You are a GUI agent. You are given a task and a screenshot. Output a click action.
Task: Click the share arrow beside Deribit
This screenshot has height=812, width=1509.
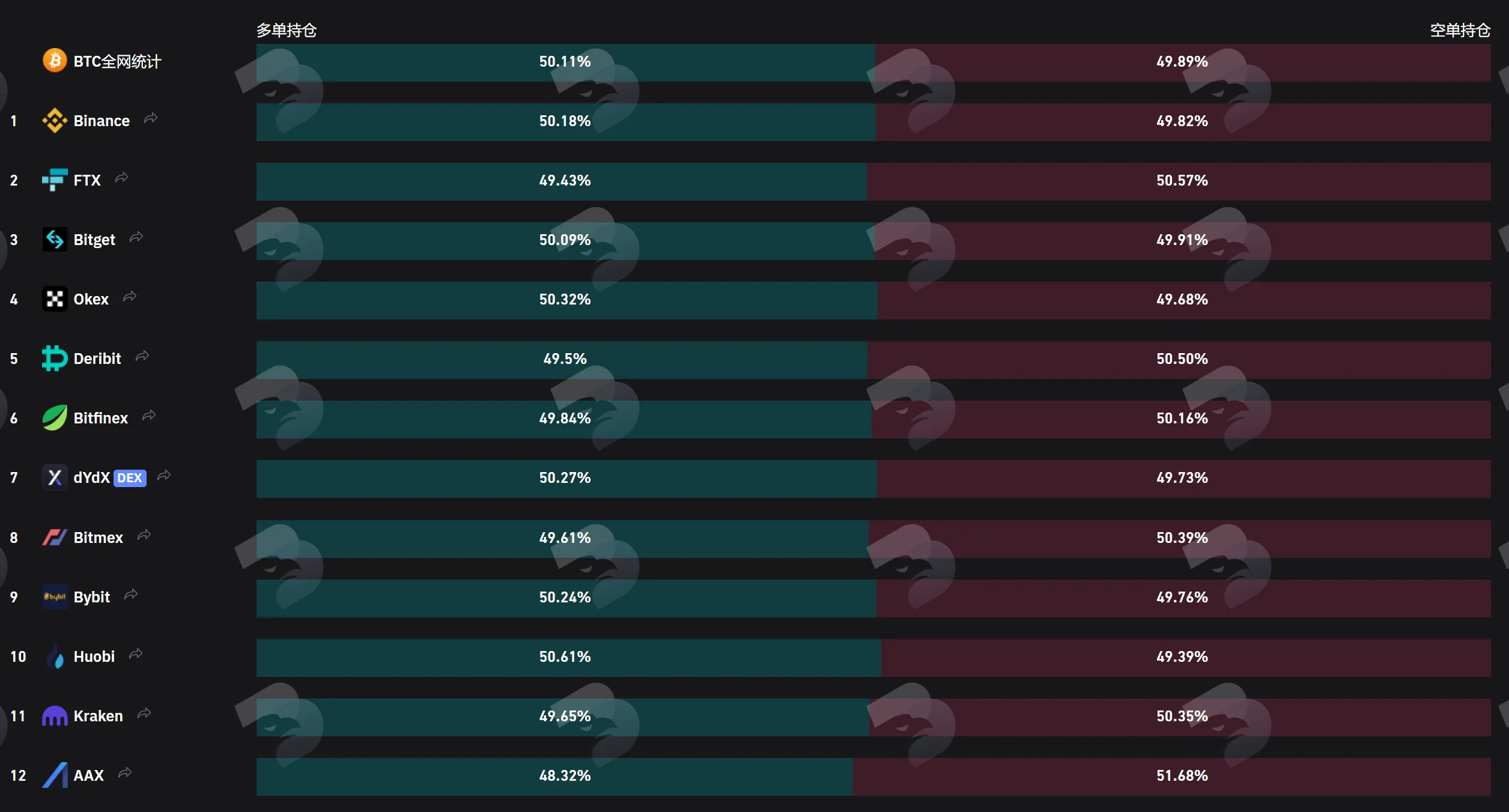[x=142, y=356]
